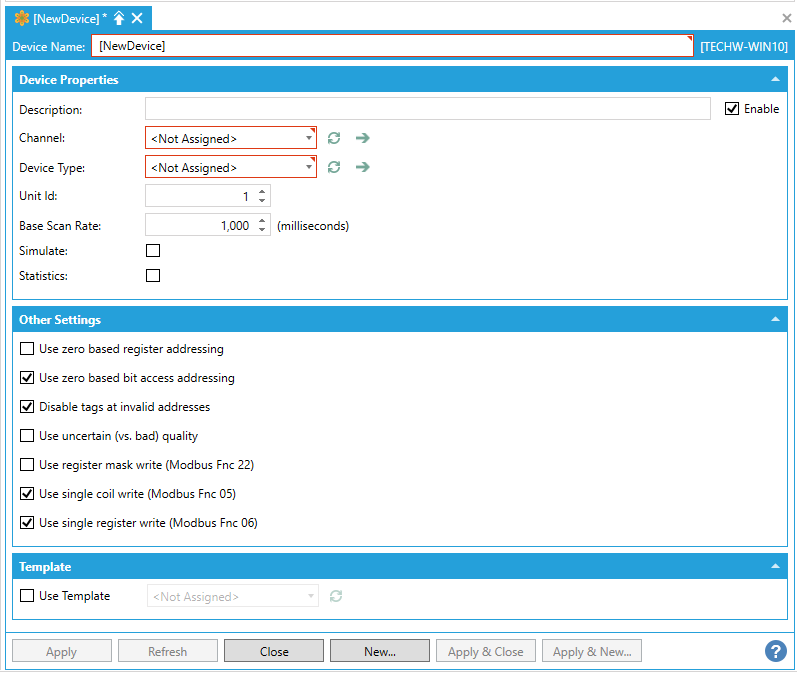The image size is (800, 675).
Task: Click the Device Type refresh icon
Action: pos(334,167)
